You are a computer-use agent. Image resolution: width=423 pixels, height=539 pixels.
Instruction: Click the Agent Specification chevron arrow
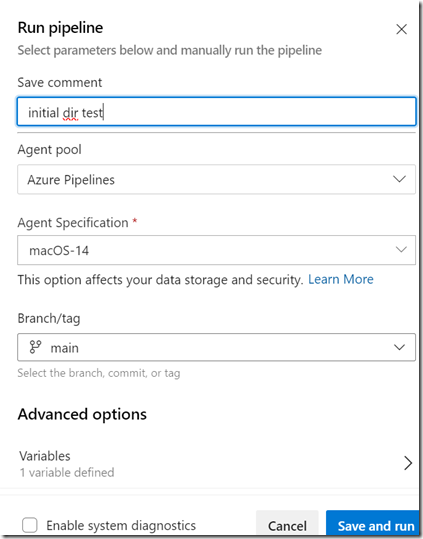401,250
